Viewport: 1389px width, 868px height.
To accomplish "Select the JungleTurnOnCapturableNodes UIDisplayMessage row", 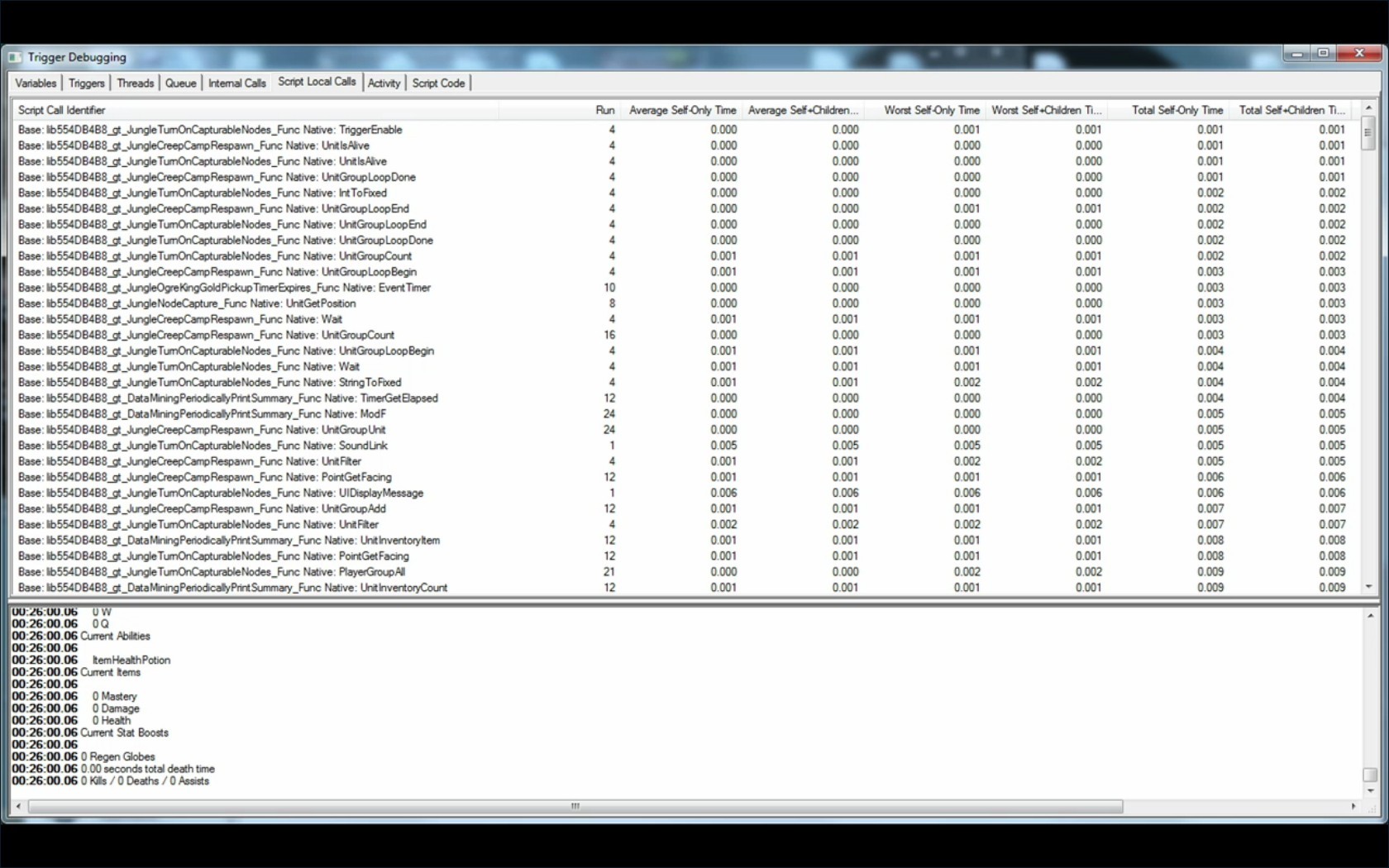I will [x=683, y=493].
